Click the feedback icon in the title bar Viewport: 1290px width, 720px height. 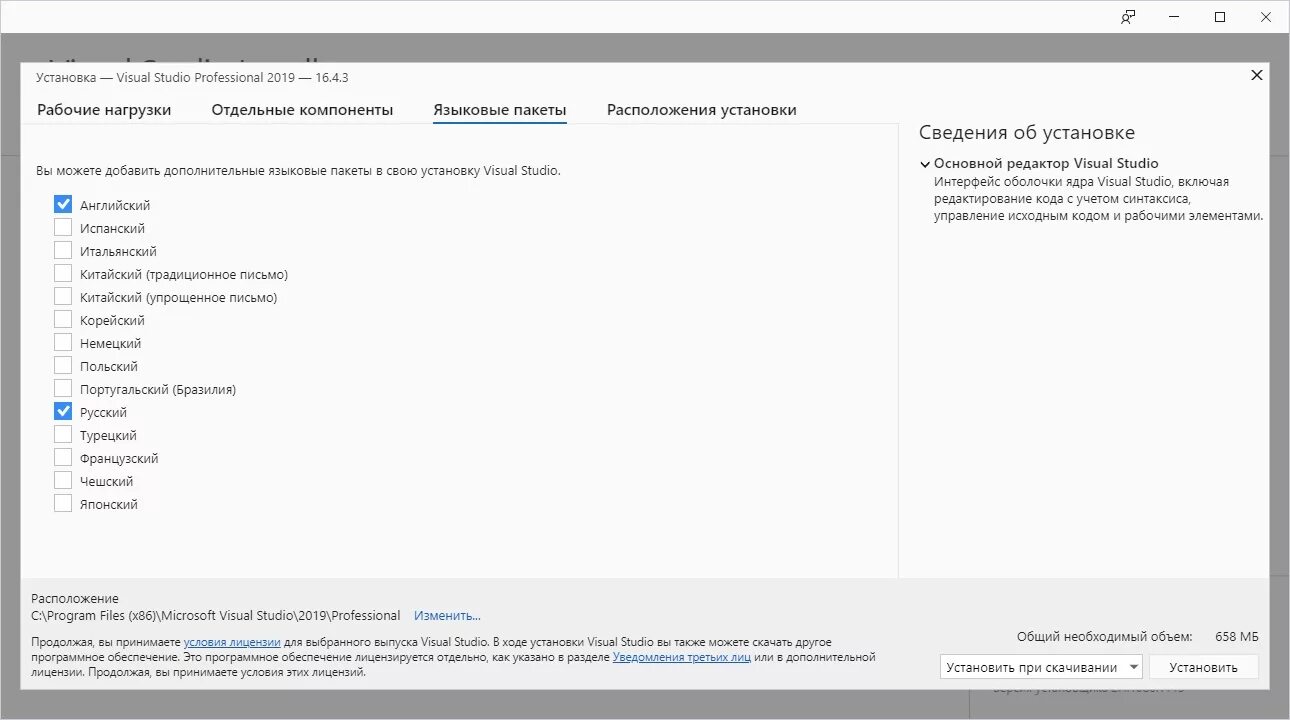click(1127, 17)
